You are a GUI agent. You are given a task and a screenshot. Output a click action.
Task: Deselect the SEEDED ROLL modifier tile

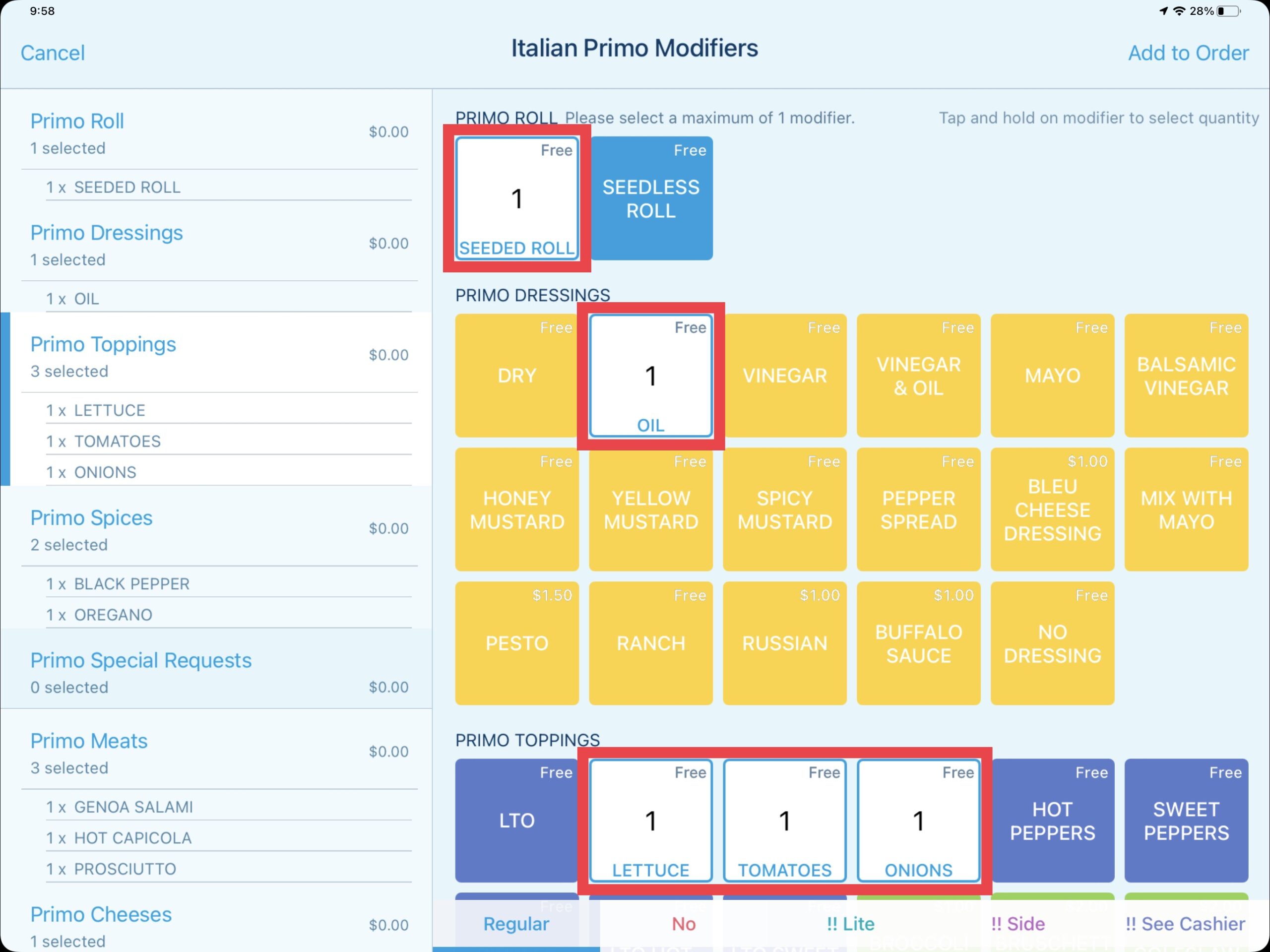coord(517,198)
